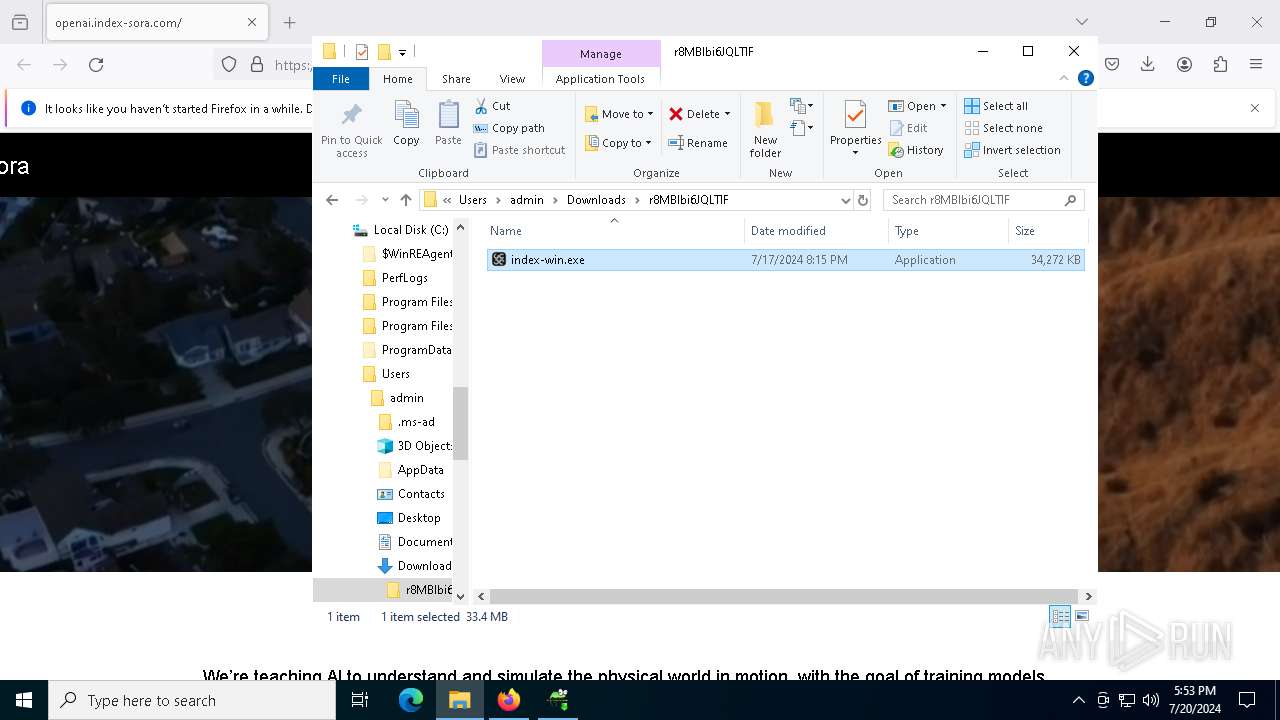Open a new Firefox tab

(289, 22)
